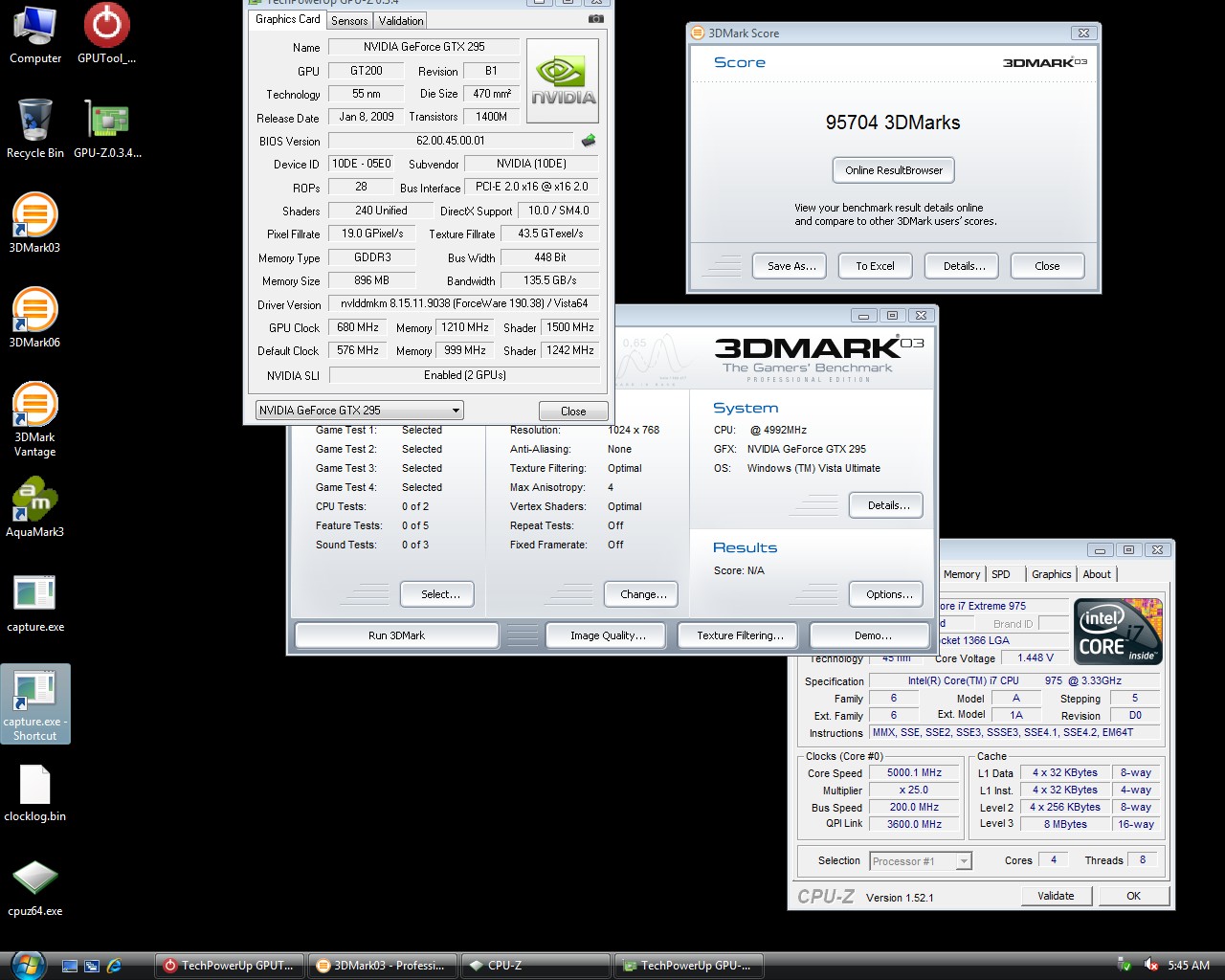Viewport: 1225px width, 980px height.
Task: Click the GPU Name field NVIDIA GeForce GTX 295
Action: (x=424, y=47)
